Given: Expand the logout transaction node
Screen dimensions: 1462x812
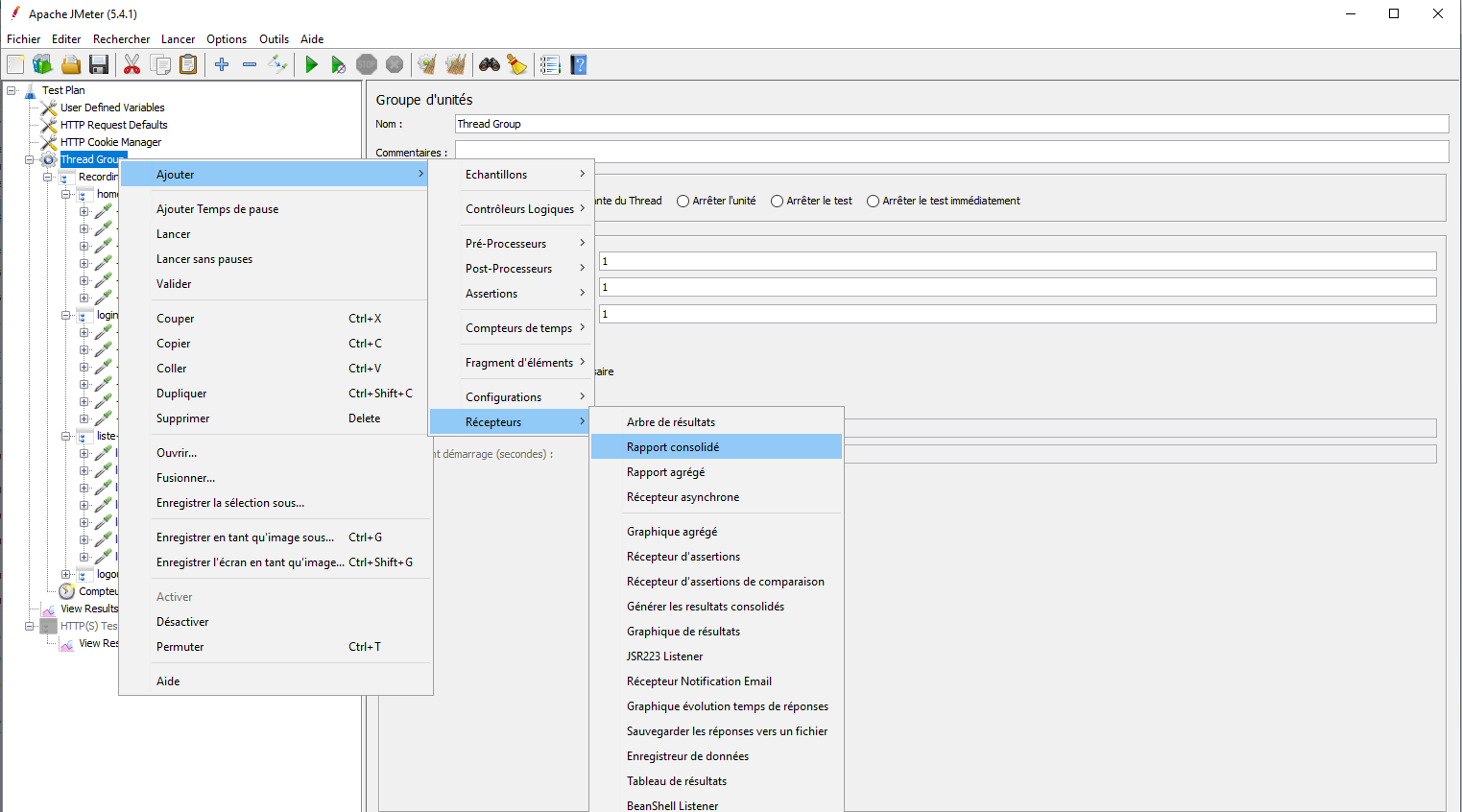Looking at the screenshot, I should coord(66,574).
